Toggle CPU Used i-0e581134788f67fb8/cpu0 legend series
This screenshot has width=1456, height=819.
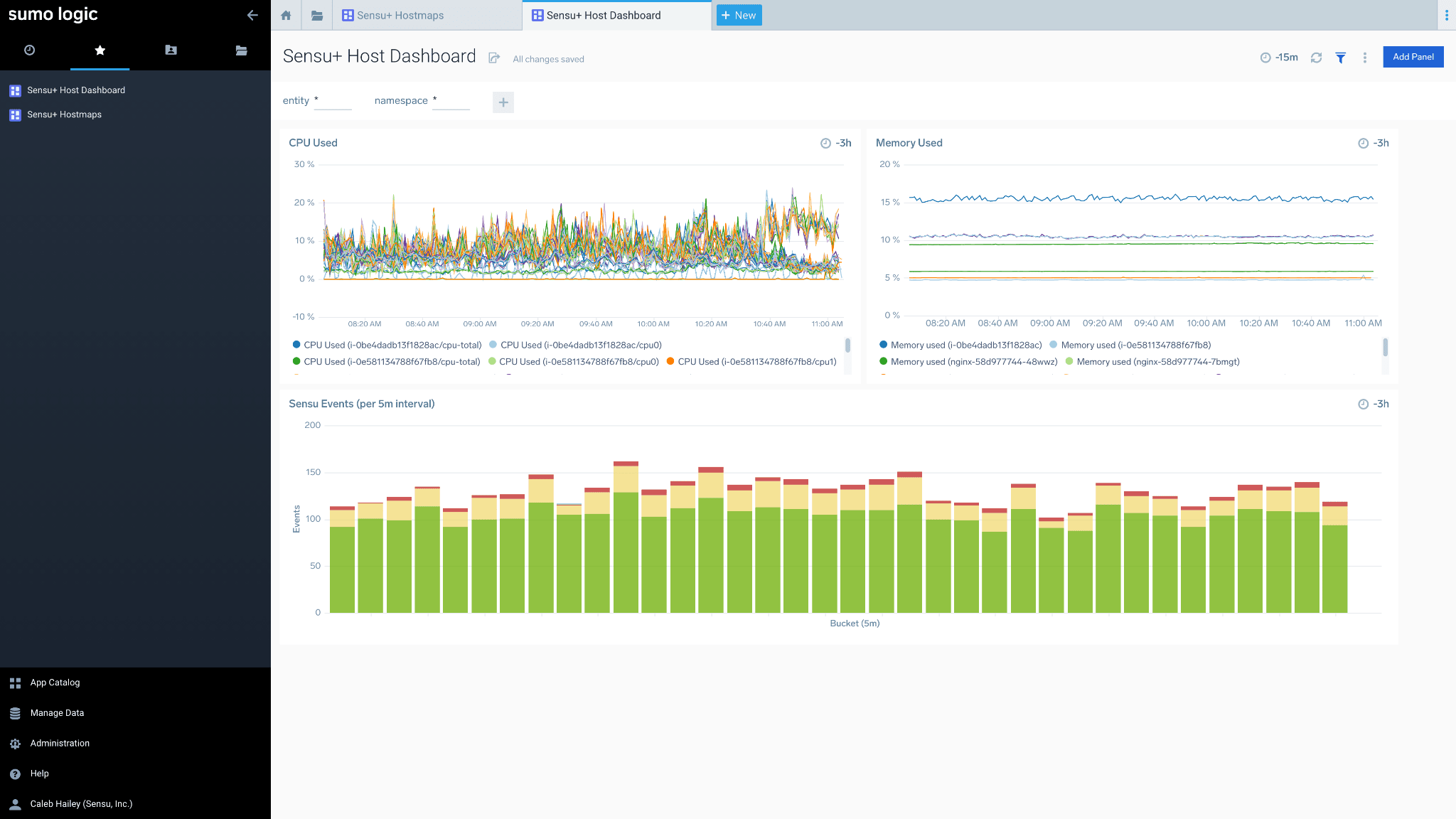tap(573, 362)
